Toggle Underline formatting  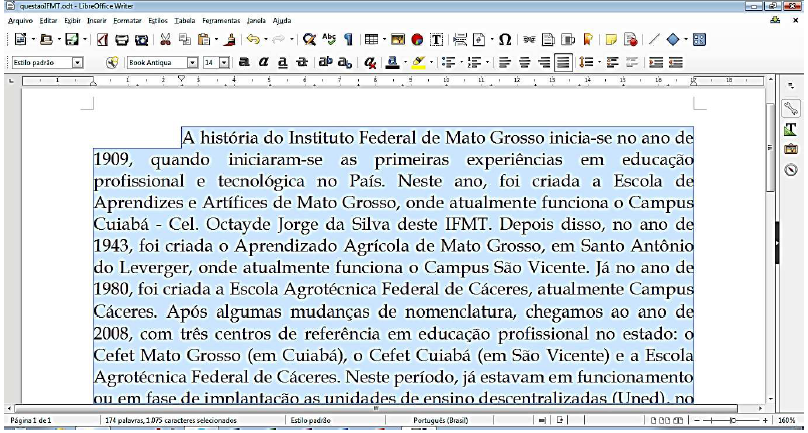tap(282, 62)
